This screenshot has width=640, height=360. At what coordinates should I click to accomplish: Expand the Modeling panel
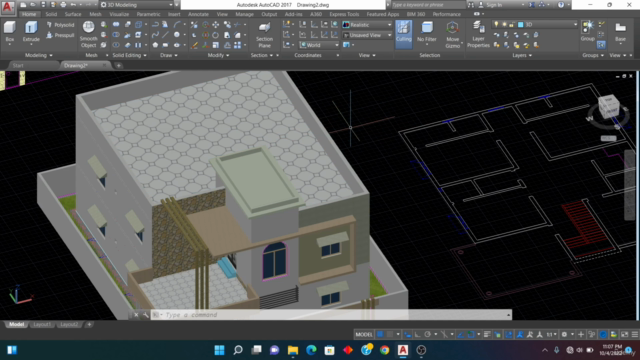[39, 55]
